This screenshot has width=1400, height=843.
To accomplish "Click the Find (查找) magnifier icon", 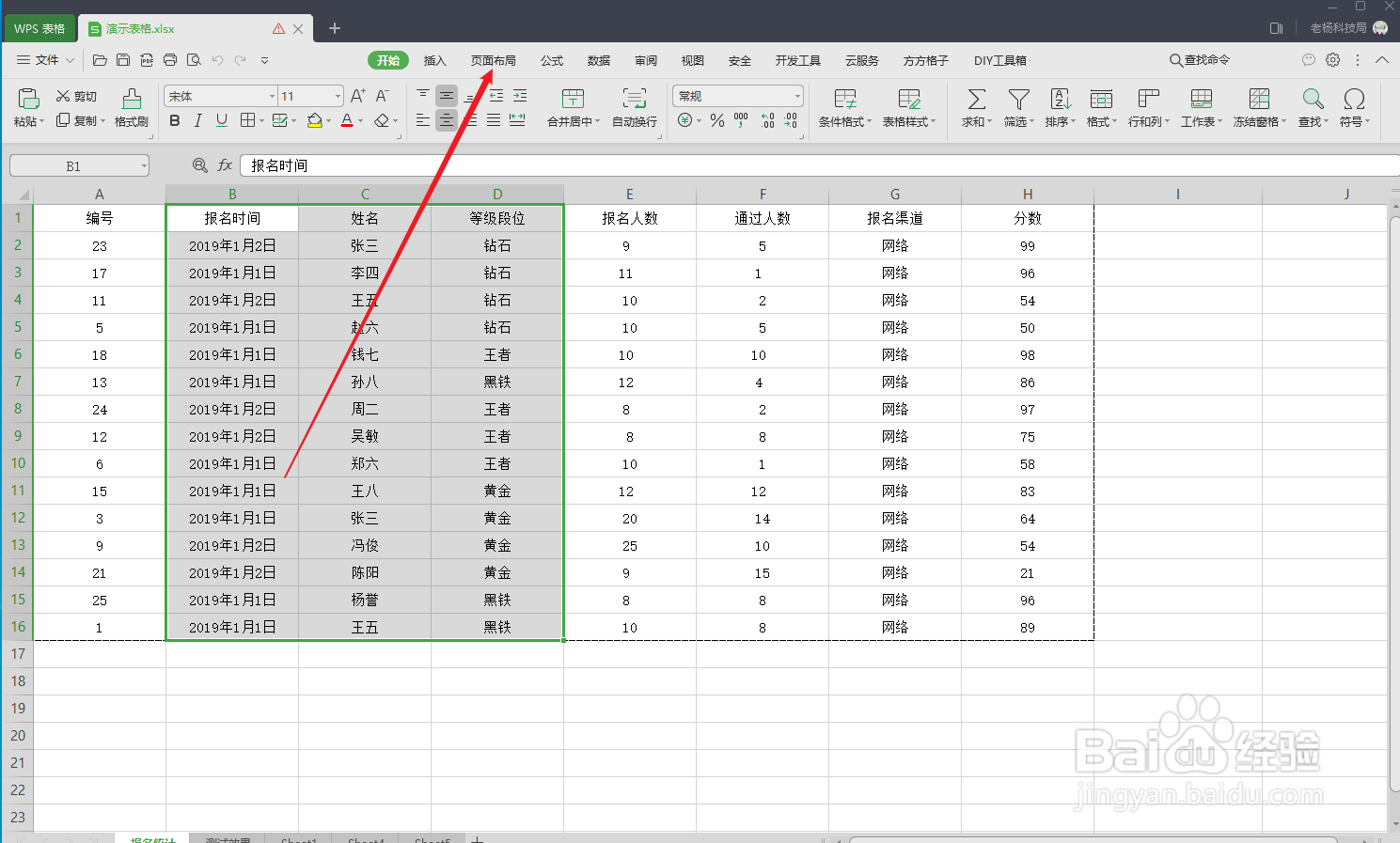I will tap(1313, 99).
